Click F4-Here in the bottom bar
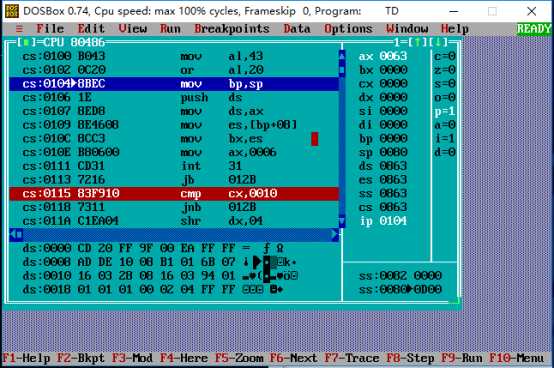The image size is (554, 368). pyautogui.click(x=184, y=358)
